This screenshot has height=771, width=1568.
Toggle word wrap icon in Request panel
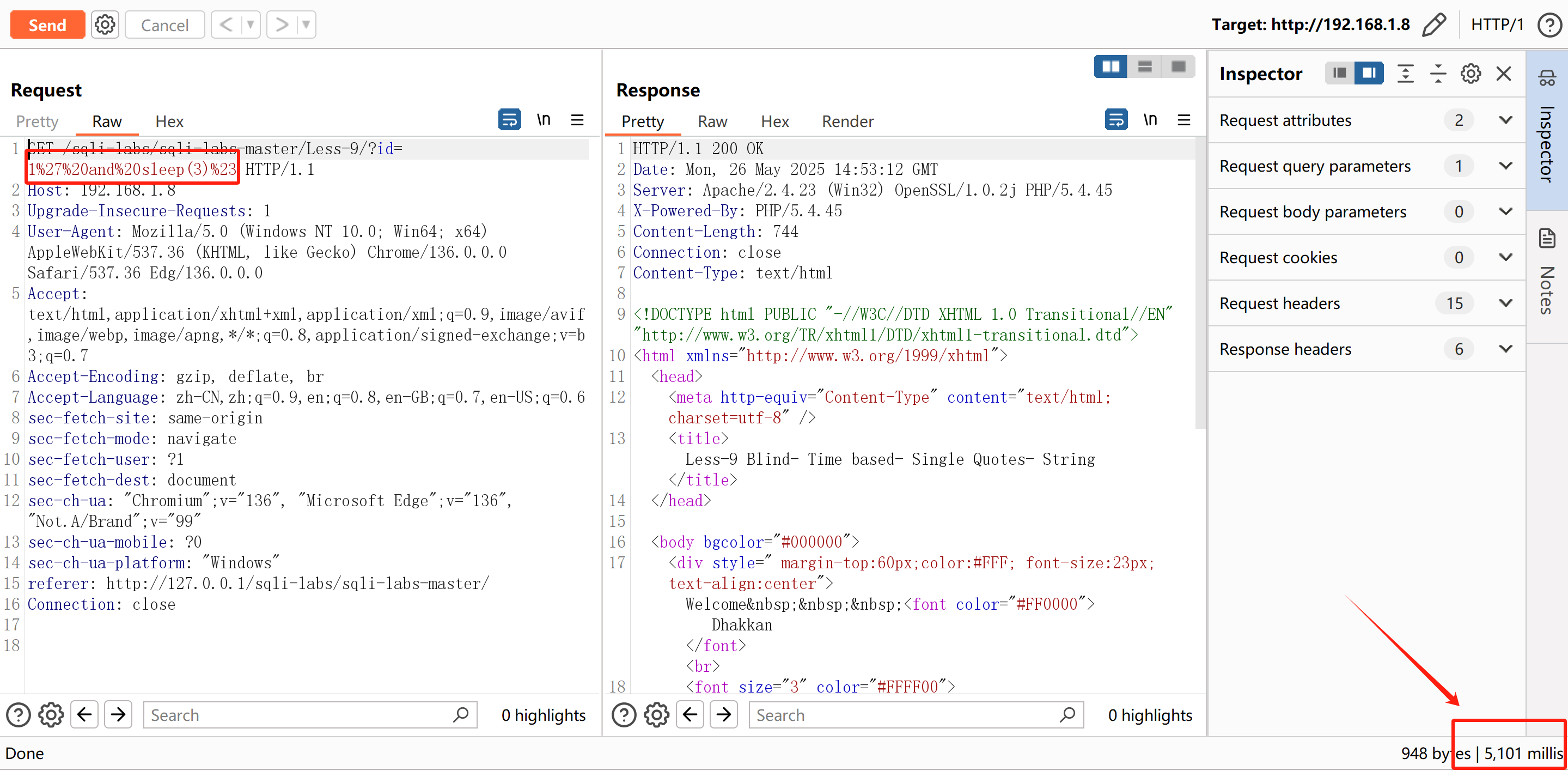pyautogui.click(x=509, y=120)
